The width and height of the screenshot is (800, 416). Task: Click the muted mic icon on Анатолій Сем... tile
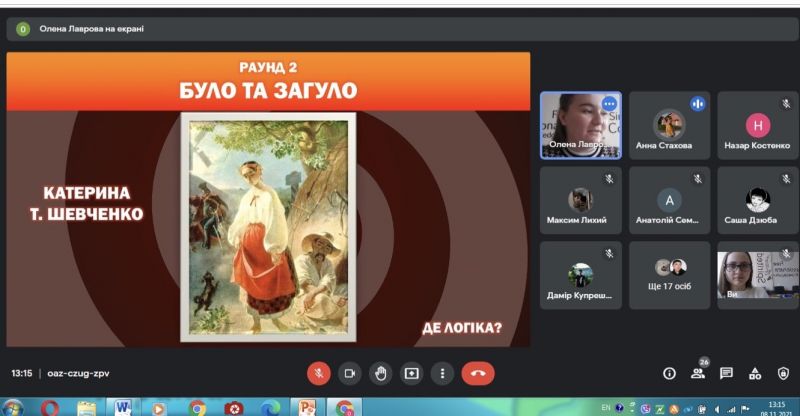(697, 179)
